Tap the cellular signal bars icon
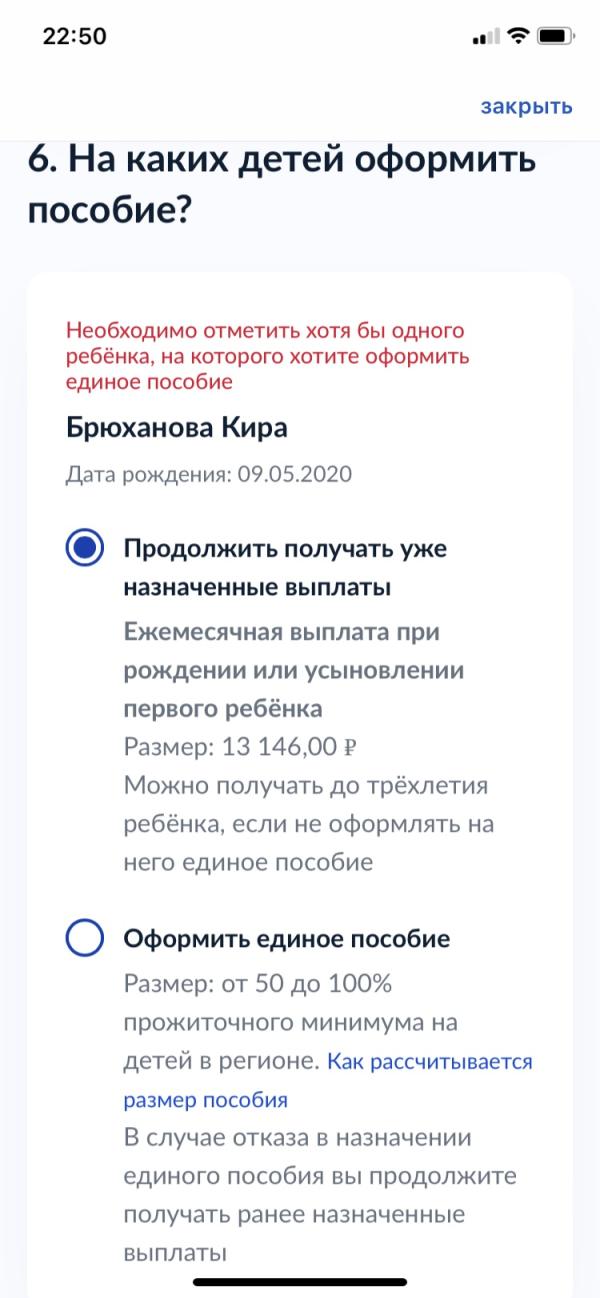Image resolution: width=600 pixels, height=1298 pixels. pyautogui.click(x=485, y=37)
